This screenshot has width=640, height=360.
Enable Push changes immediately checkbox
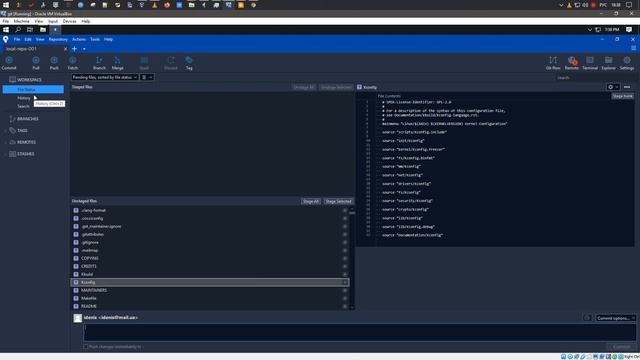click(85, 347)
